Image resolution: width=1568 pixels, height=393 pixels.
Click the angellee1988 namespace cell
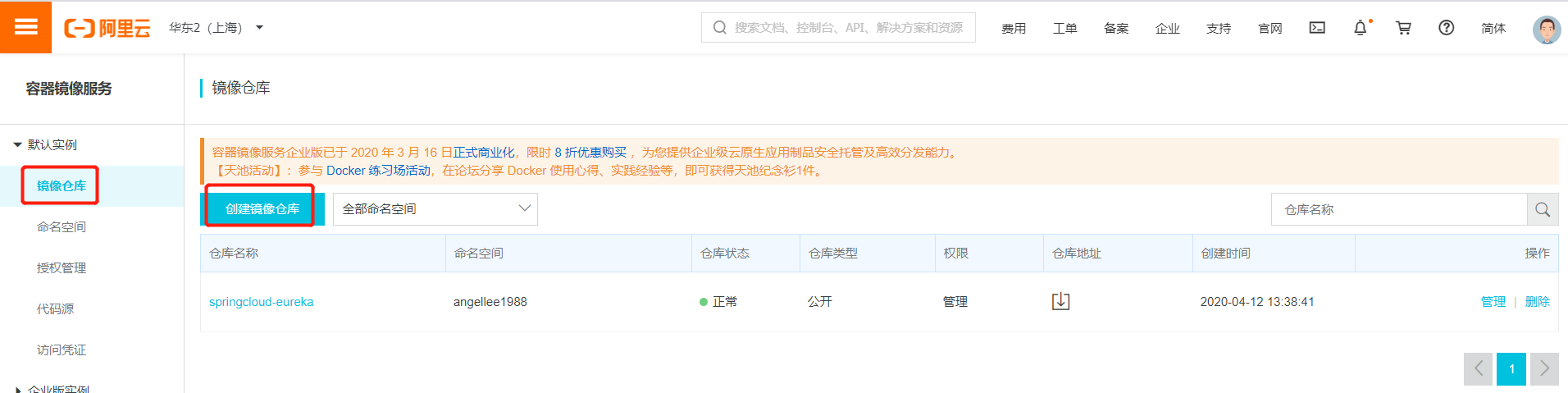point(490,302)
